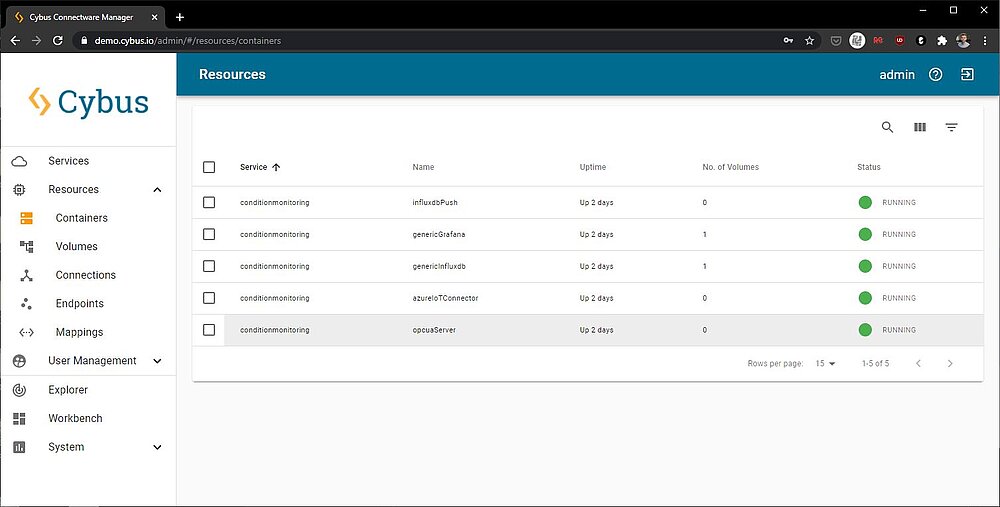Viewport: 1000px width, 507px height.
Task: Open the column selection icon
Action: tap(920, 127)
